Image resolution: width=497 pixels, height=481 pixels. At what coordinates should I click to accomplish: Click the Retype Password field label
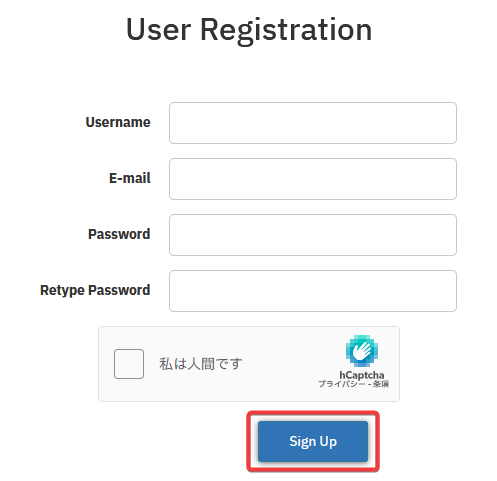(x=95, y=290)
